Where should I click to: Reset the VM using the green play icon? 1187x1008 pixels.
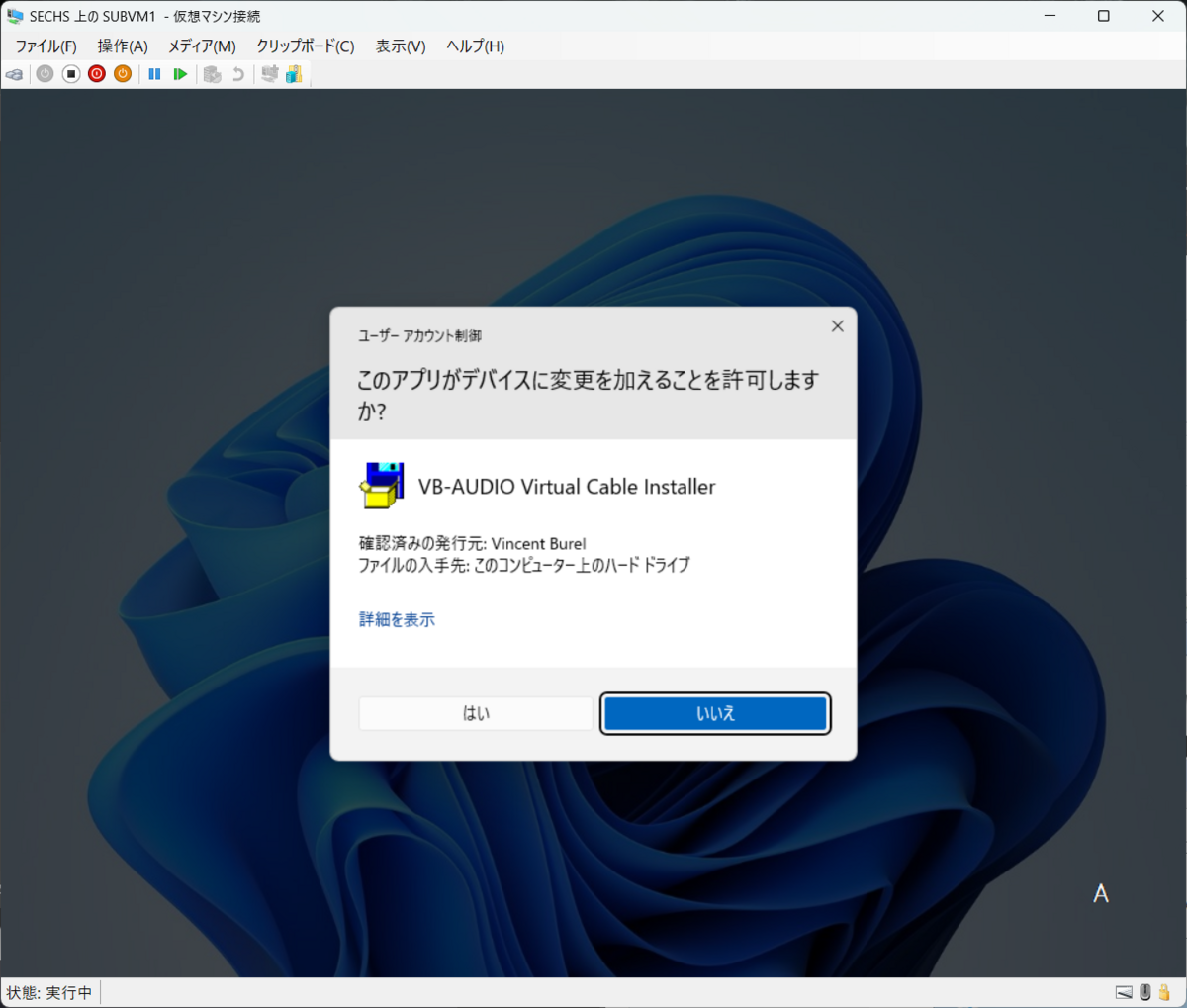(x=180, y=74)
